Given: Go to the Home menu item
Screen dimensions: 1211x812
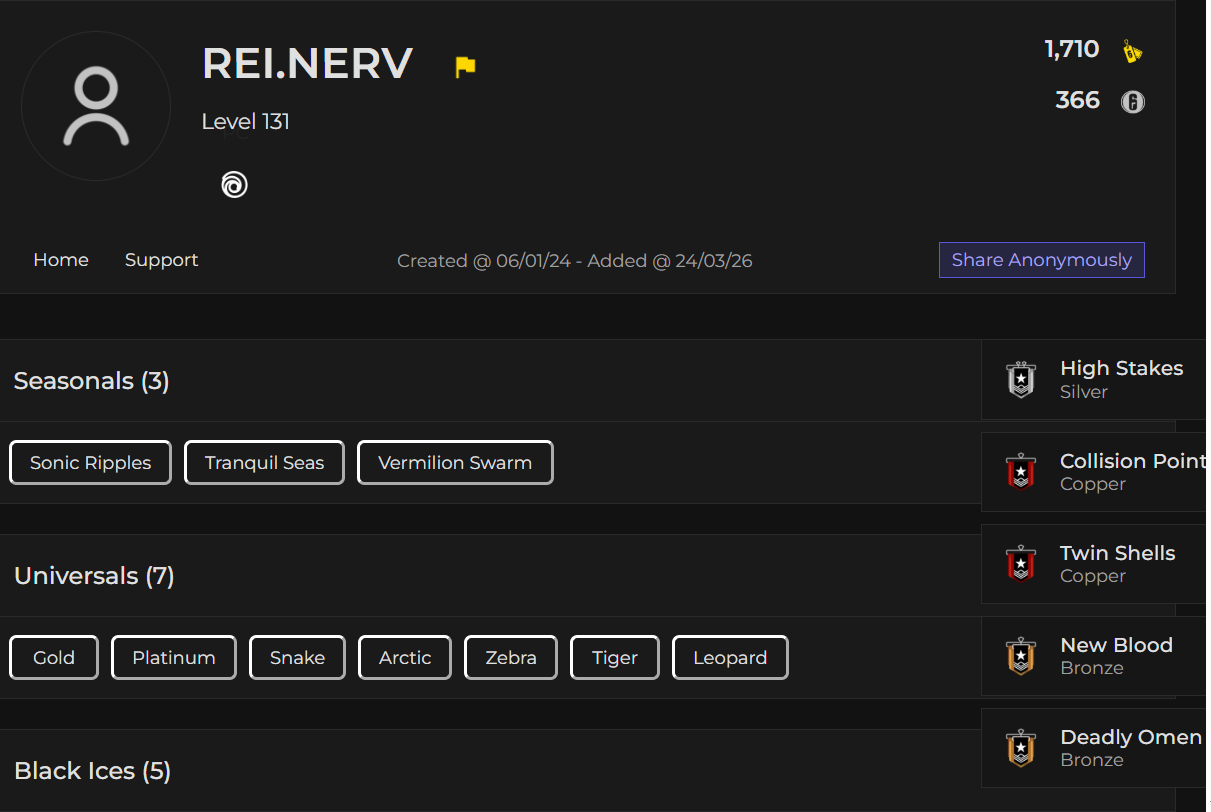Looking at the screenshot, I should (x=61, y=260).
